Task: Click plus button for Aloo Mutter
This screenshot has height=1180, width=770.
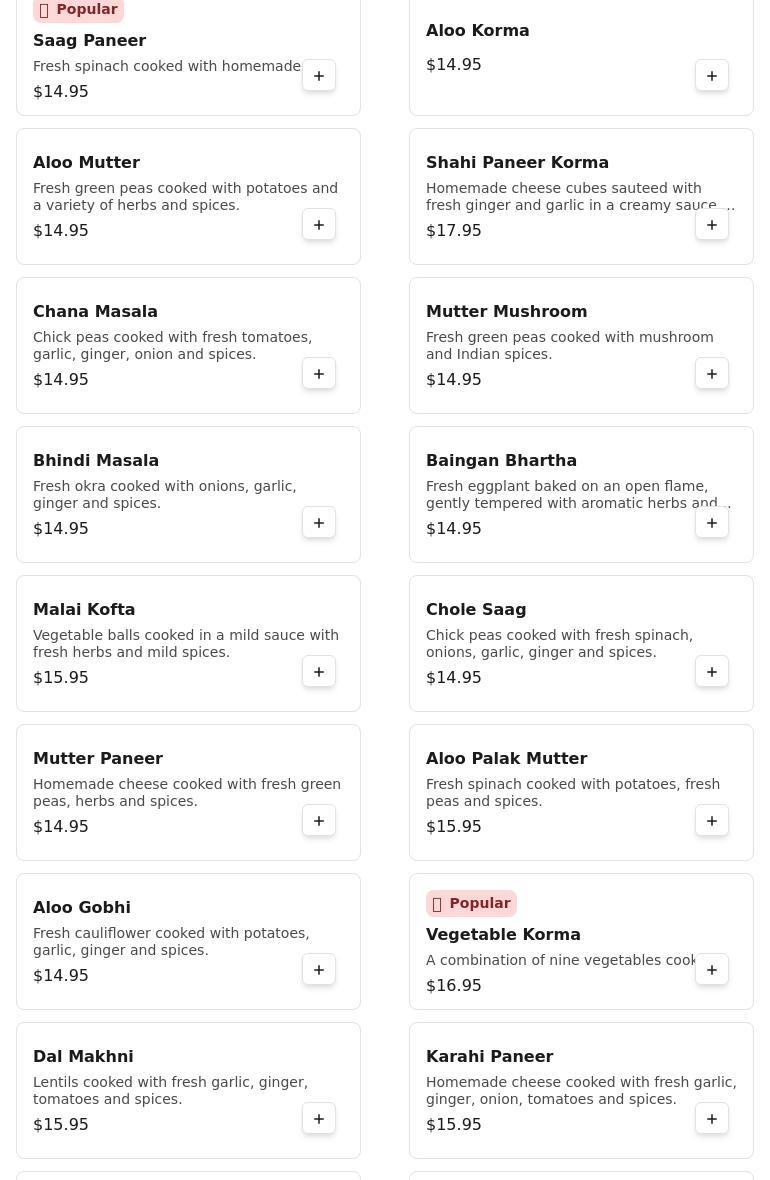Action: coord(319,225)
